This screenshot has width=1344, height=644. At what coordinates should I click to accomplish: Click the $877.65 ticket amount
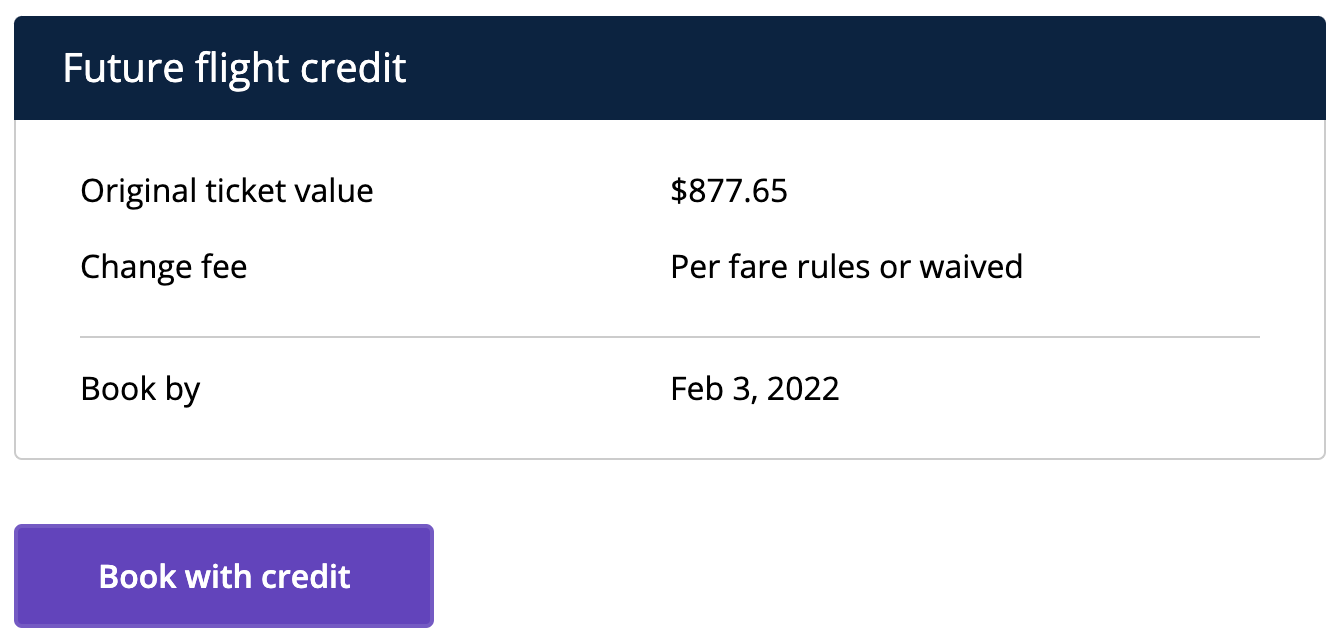pyautogui.click(x=729, y=190)
